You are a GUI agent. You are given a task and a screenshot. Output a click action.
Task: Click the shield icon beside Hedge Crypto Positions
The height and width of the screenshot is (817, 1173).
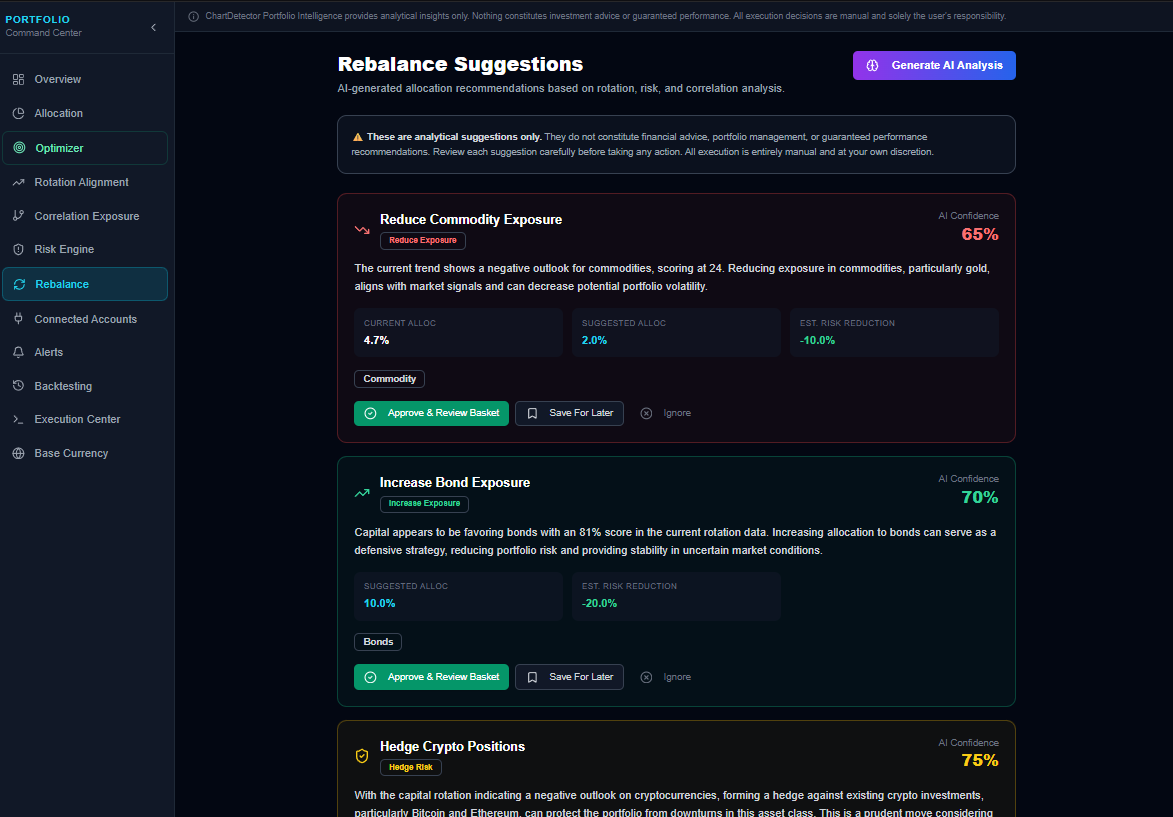coord(362,756)
